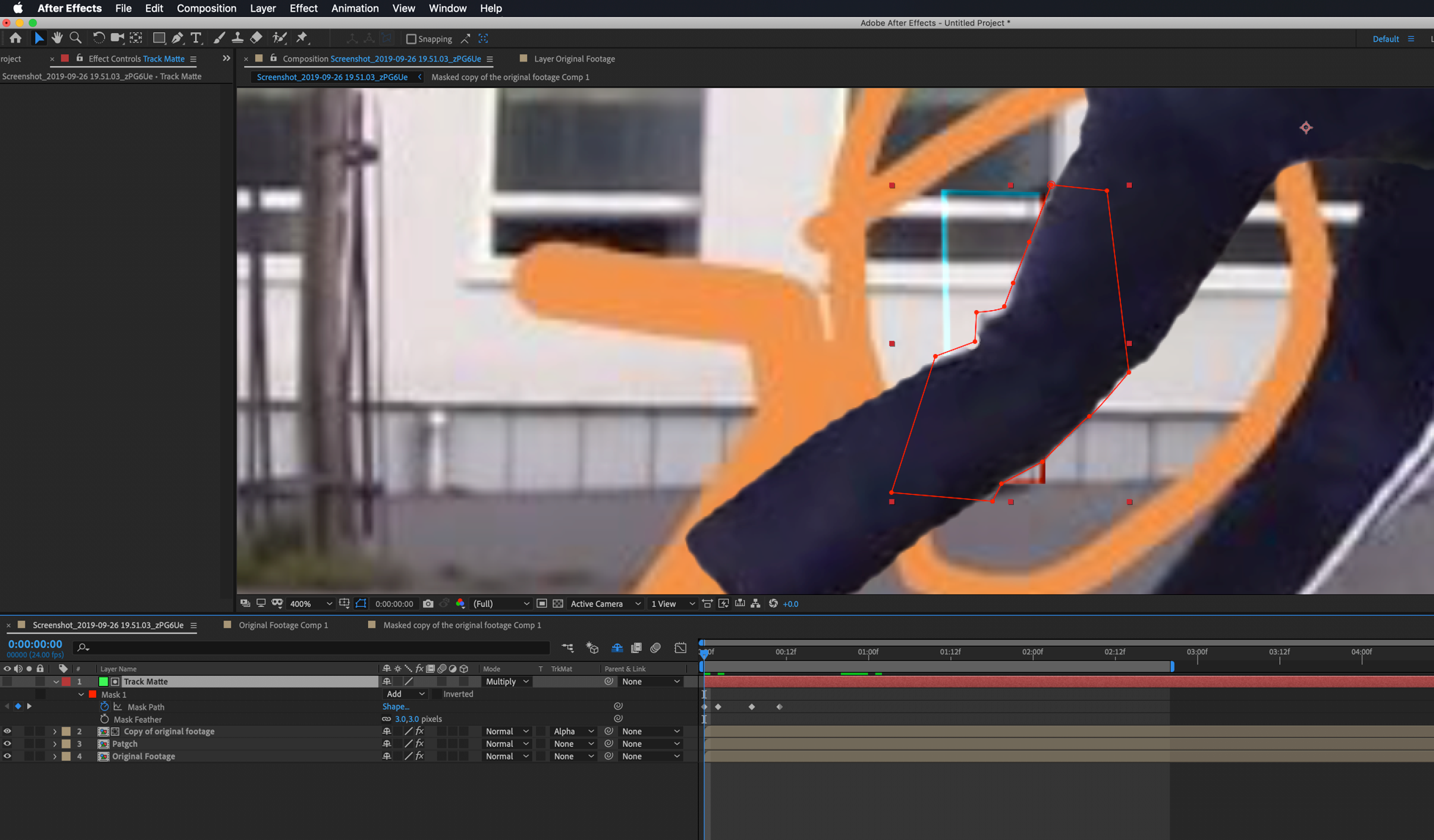The width and height of the screenshot is (1434, 840).
Task: Select the Hand tool
Action: pyautogui.click(x=56, y=37)
